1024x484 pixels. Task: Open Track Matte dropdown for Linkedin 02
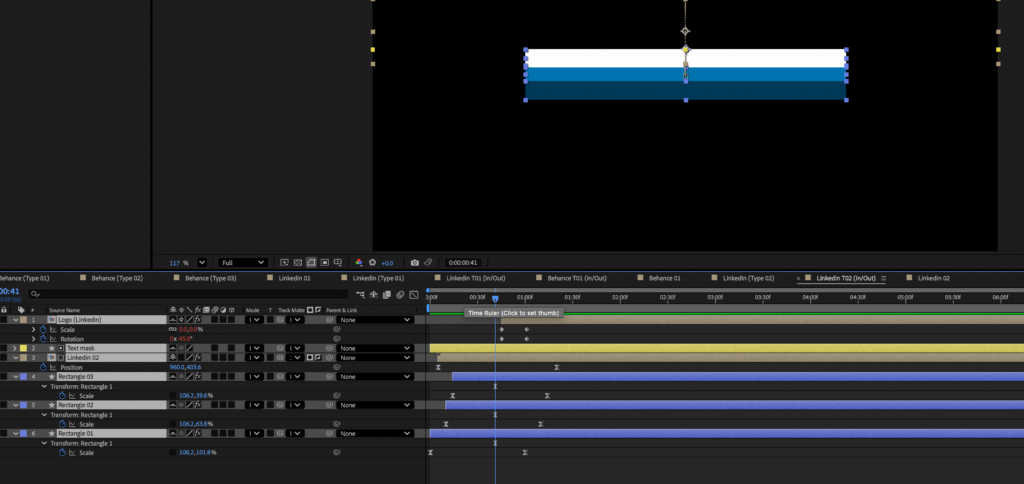click(x=295, y=357)
